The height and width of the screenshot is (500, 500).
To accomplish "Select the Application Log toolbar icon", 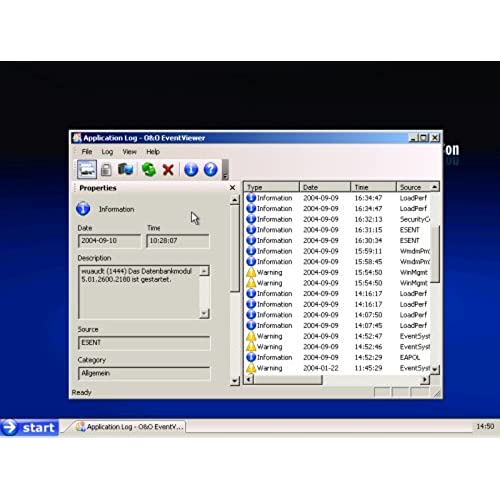I will pyautogui.click(x=87, y=169).
